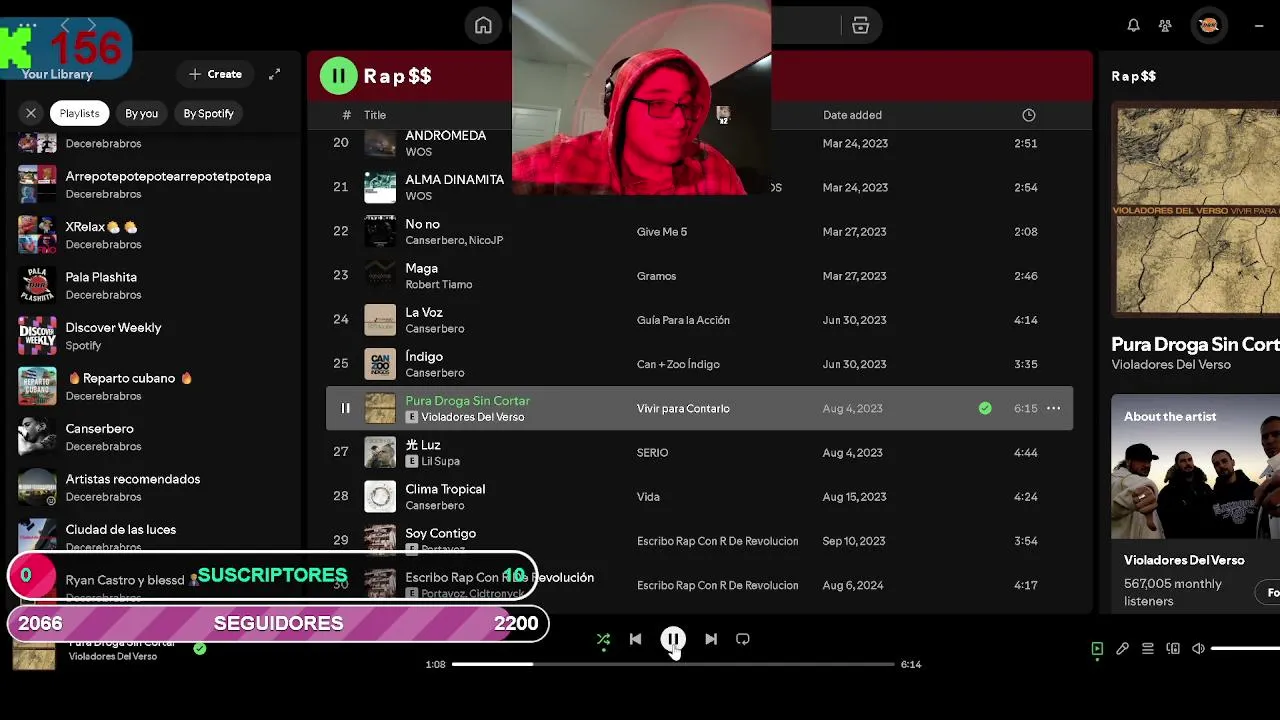Open options for Pura Droga Sin Cortar row
The width and height of the screenshot is (1280, 720).
point(1053,408)
